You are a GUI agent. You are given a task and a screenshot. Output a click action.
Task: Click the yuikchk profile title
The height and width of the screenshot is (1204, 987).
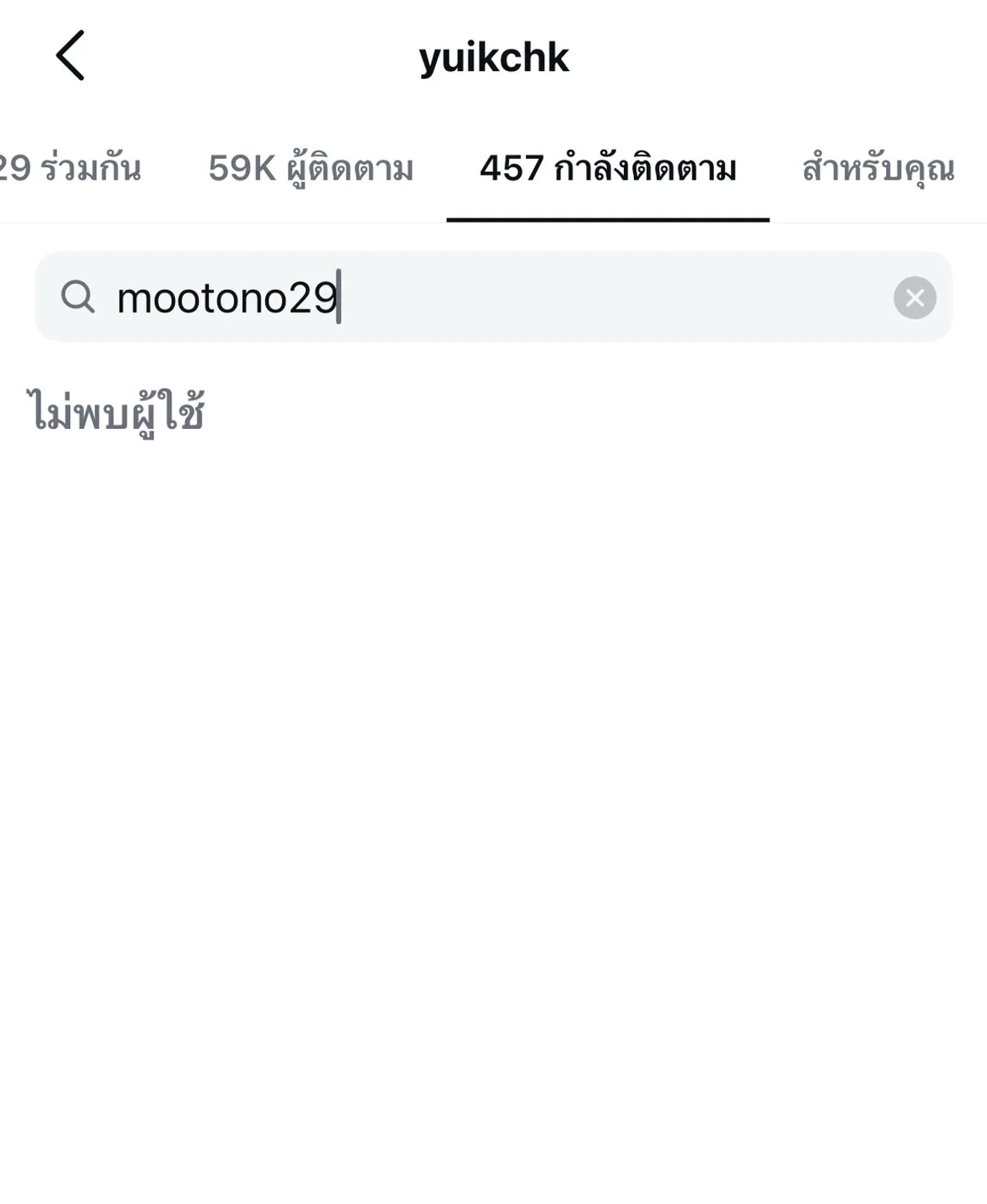coord(493,58)
